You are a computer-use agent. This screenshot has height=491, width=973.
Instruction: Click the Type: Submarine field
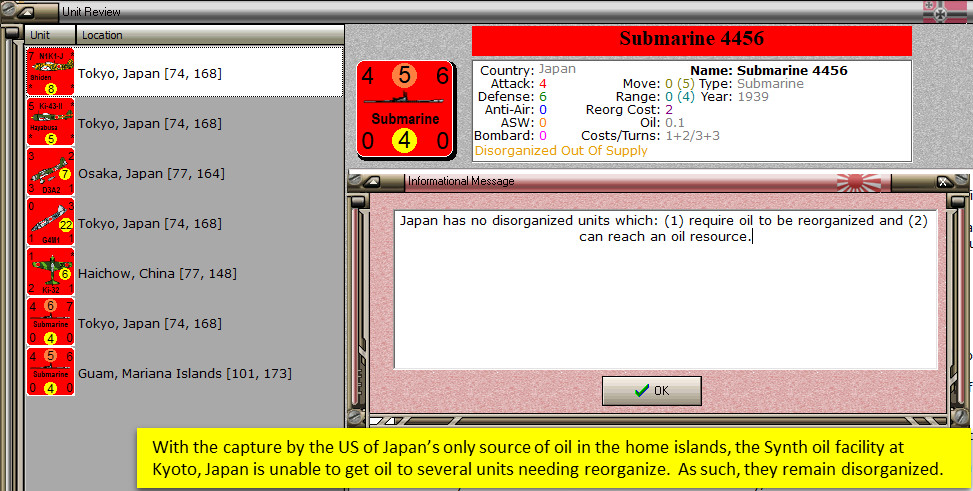[751, 84]
